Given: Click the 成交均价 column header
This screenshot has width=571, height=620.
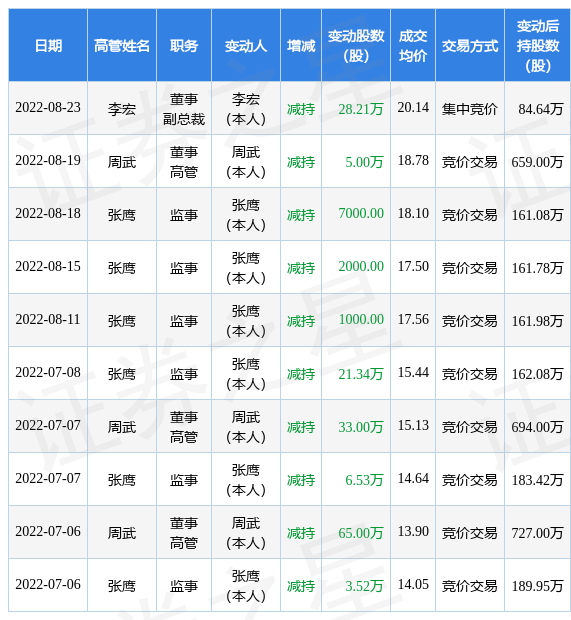Looking at the screenshot, I should click(x=413, y=45).
